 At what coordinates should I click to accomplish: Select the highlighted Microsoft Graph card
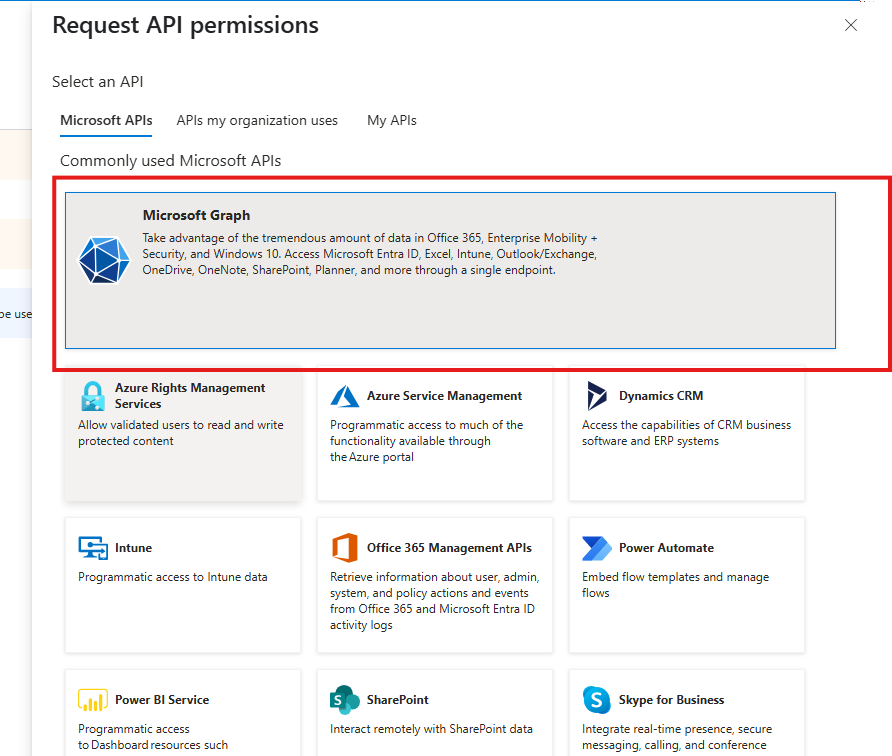pyautogui.click(x=450, y=270)
